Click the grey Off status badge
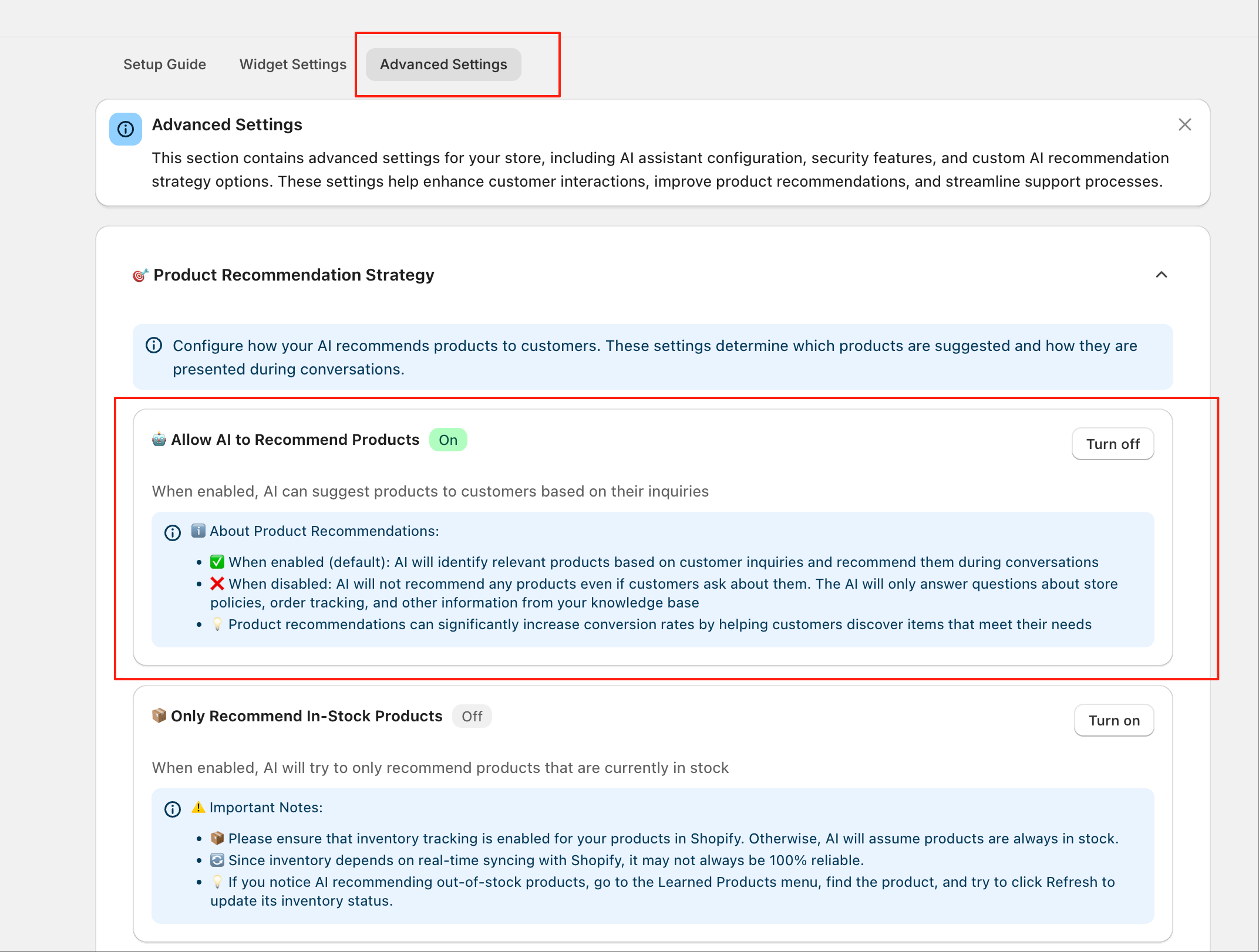This screenshot has width=1259, height=952. point(472,717)
